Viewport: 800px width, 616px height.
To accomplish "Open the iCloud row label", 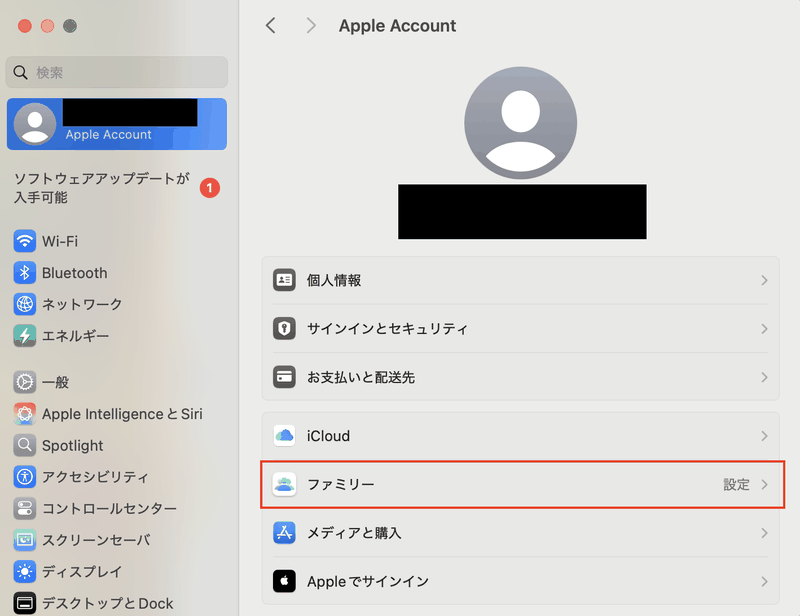I will pos(328,436).
